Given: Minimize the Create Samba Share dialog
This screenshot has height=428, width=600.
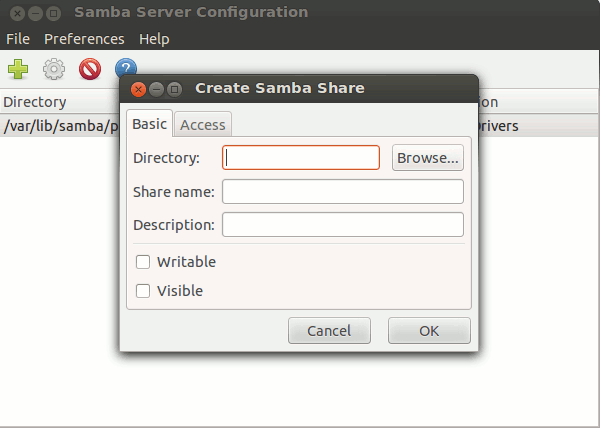Looking at the screenshot, I should tap(156, 90).
